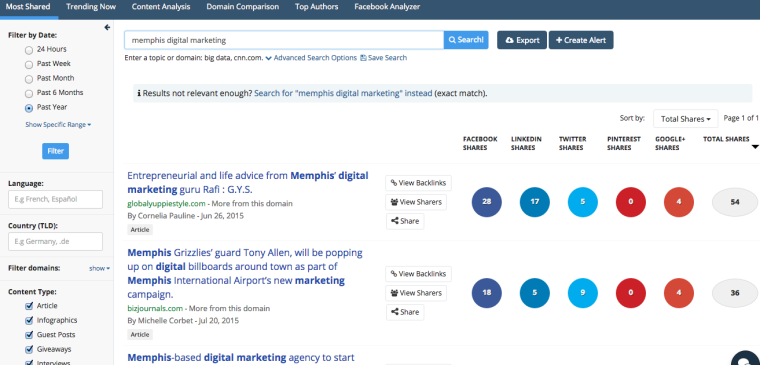
Task: Click the Twitter Shares column header
Action: (572, 143)
